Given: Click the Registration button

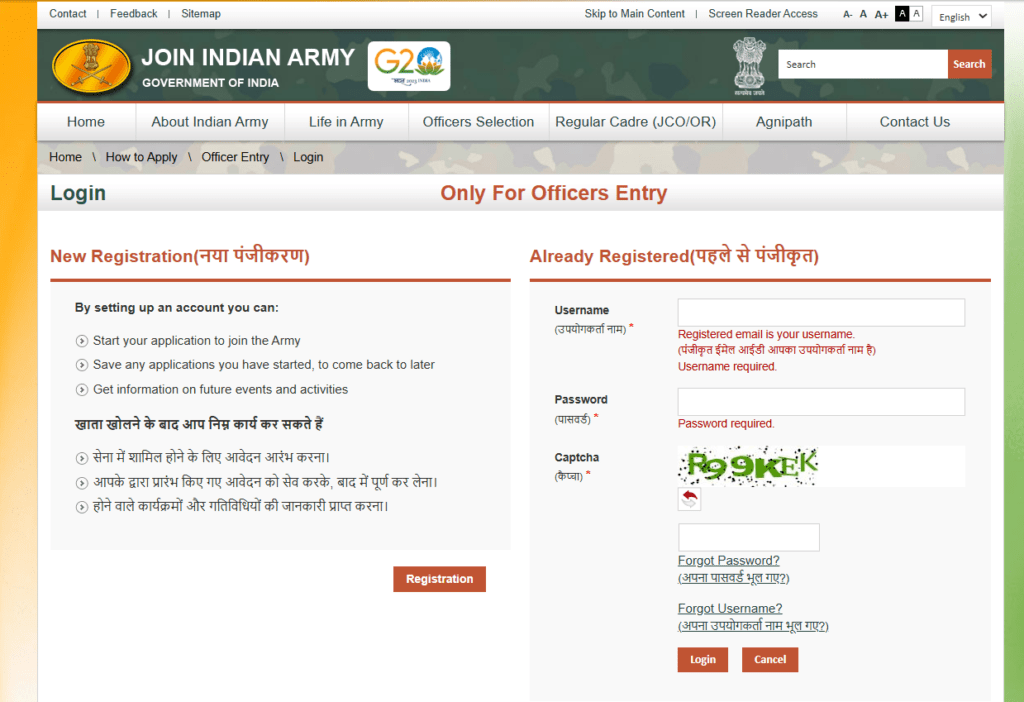Looking at the screenshot, I should coord(440,579).
